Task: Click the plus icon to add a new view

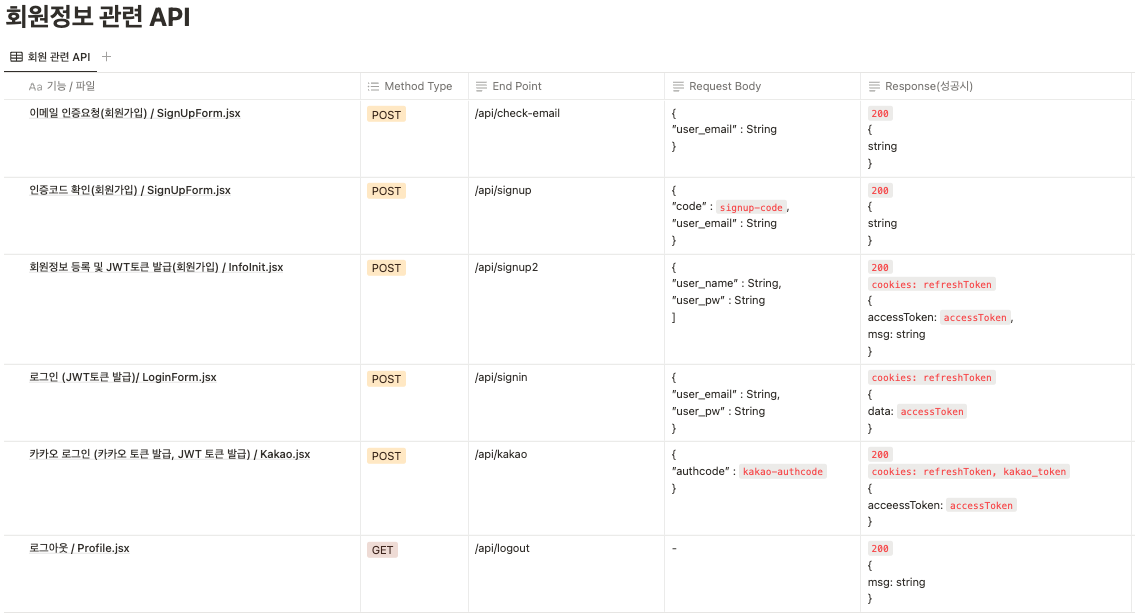Action: 106,57
